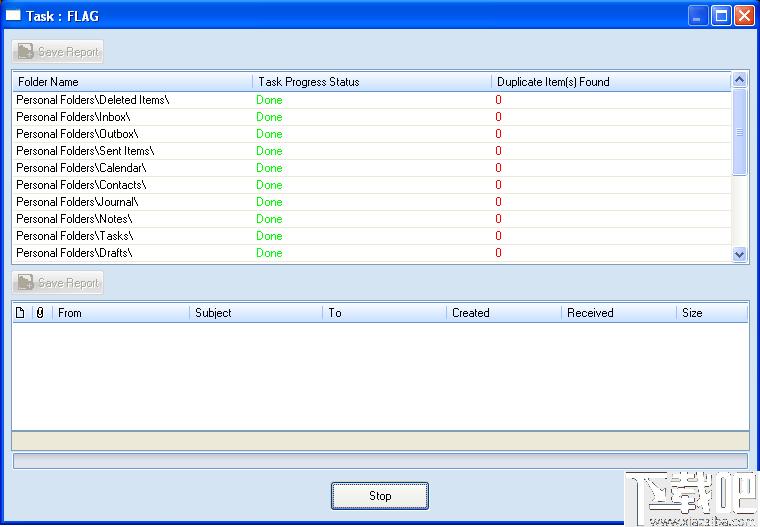Maximize the Task : FLAG window

[x=721, y=16]
